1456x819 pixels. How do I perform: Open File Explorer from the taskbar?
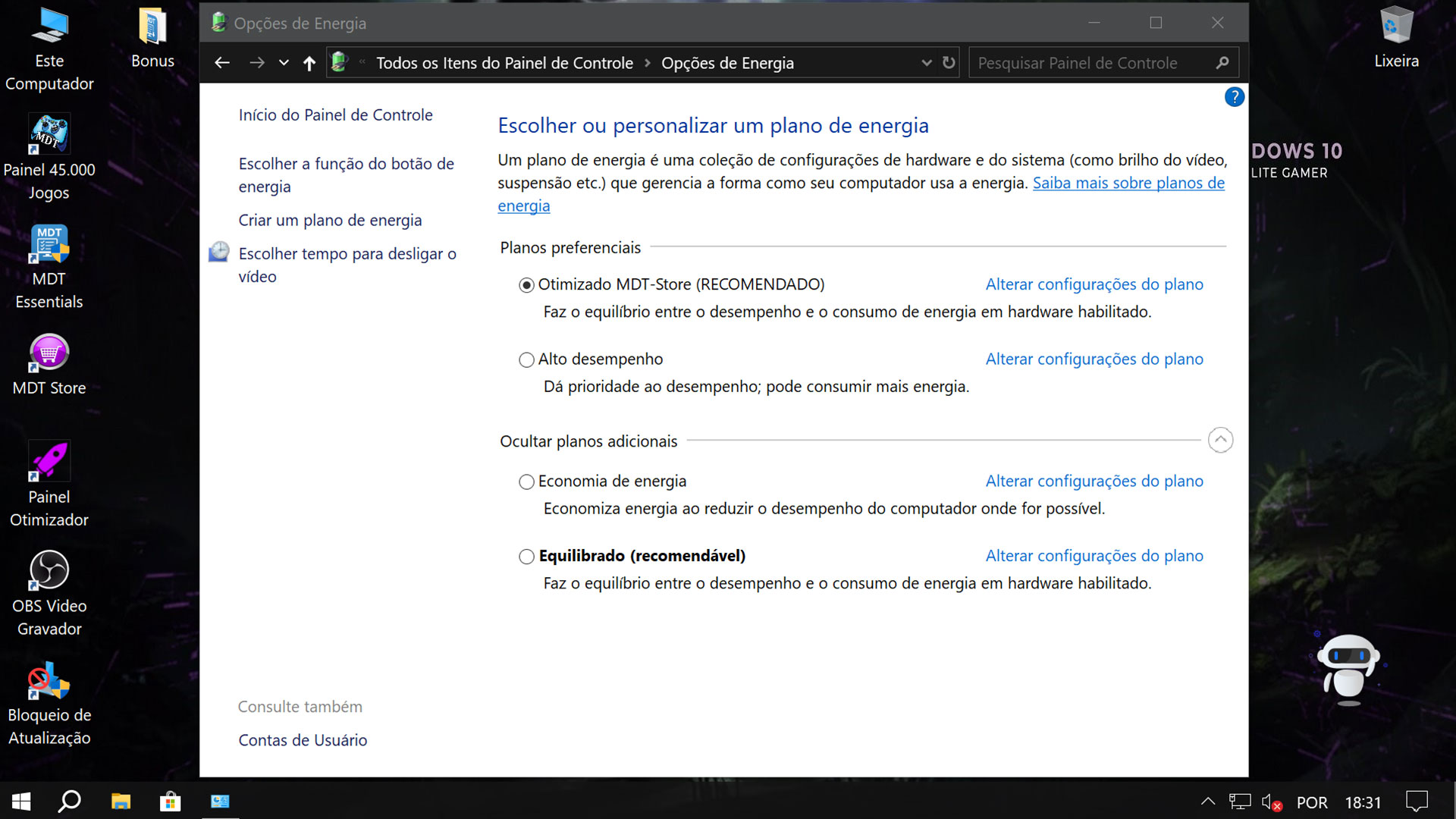pyautogui.click(x=121, y=802)
